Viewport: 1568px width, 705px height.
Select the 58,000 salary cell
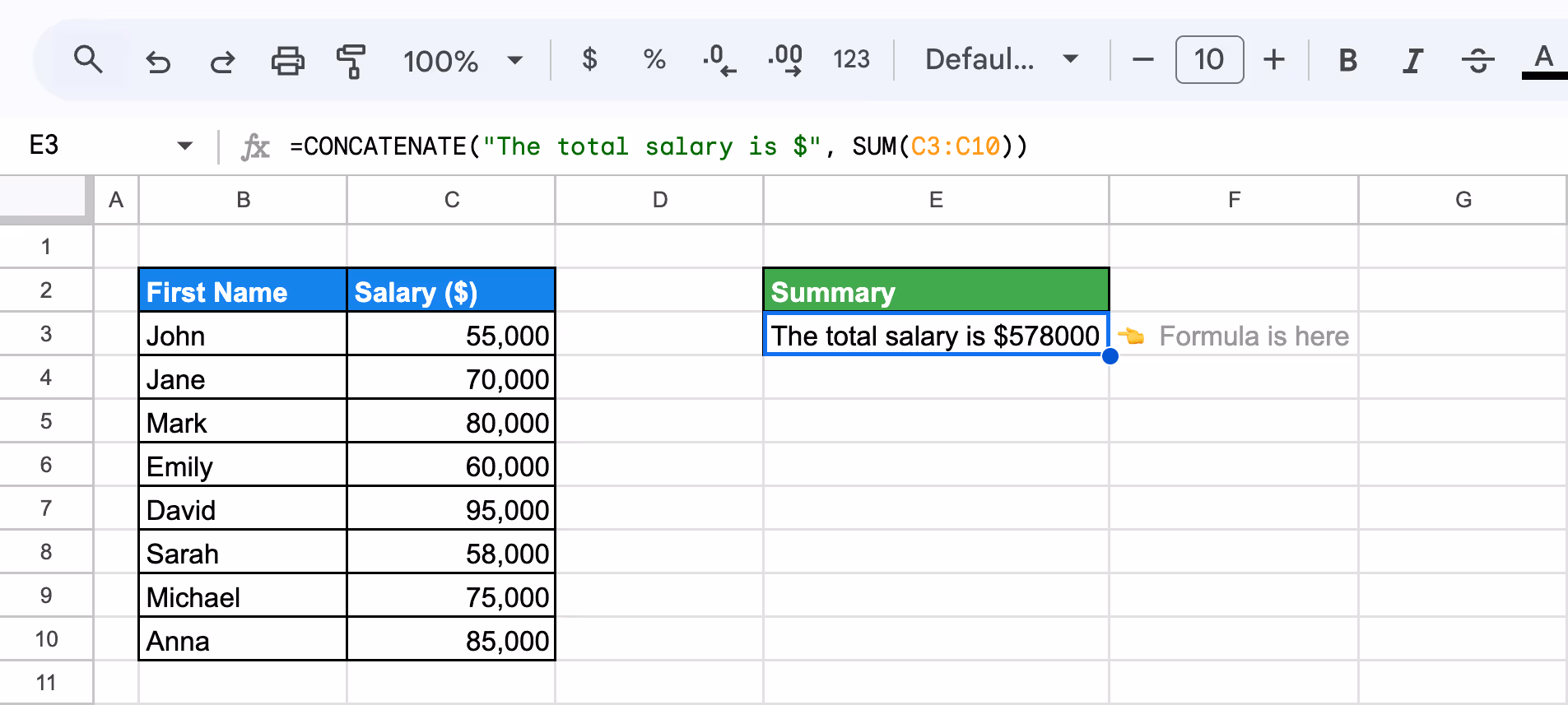click(451, 552)
